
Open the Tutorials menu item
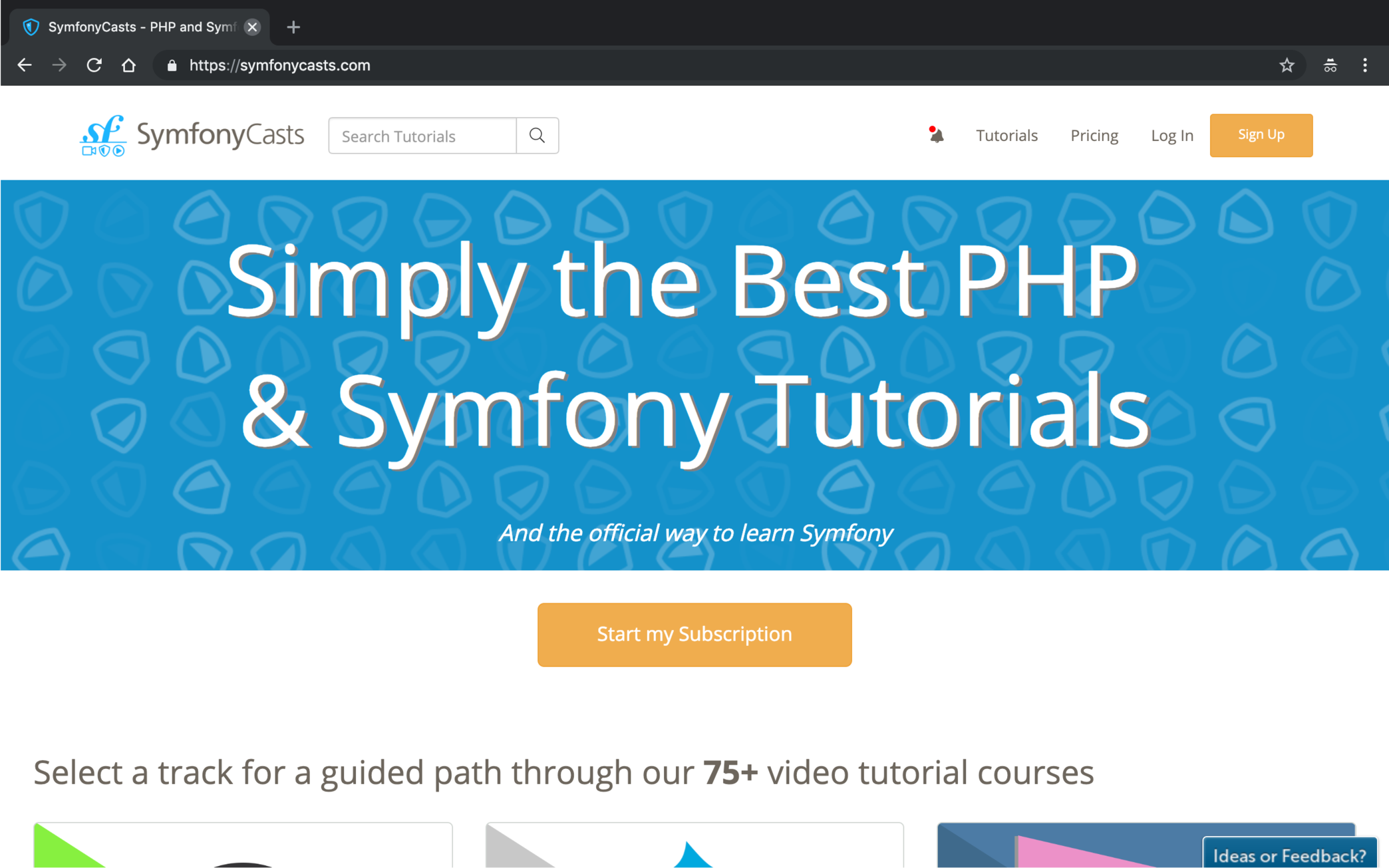pos(1006,136)
